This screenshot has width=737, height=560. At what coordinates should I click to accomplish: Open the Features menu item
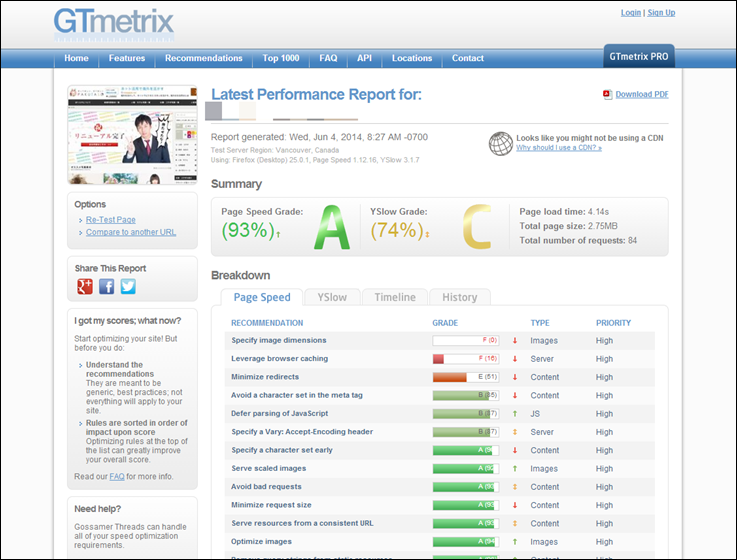point(127,58)
